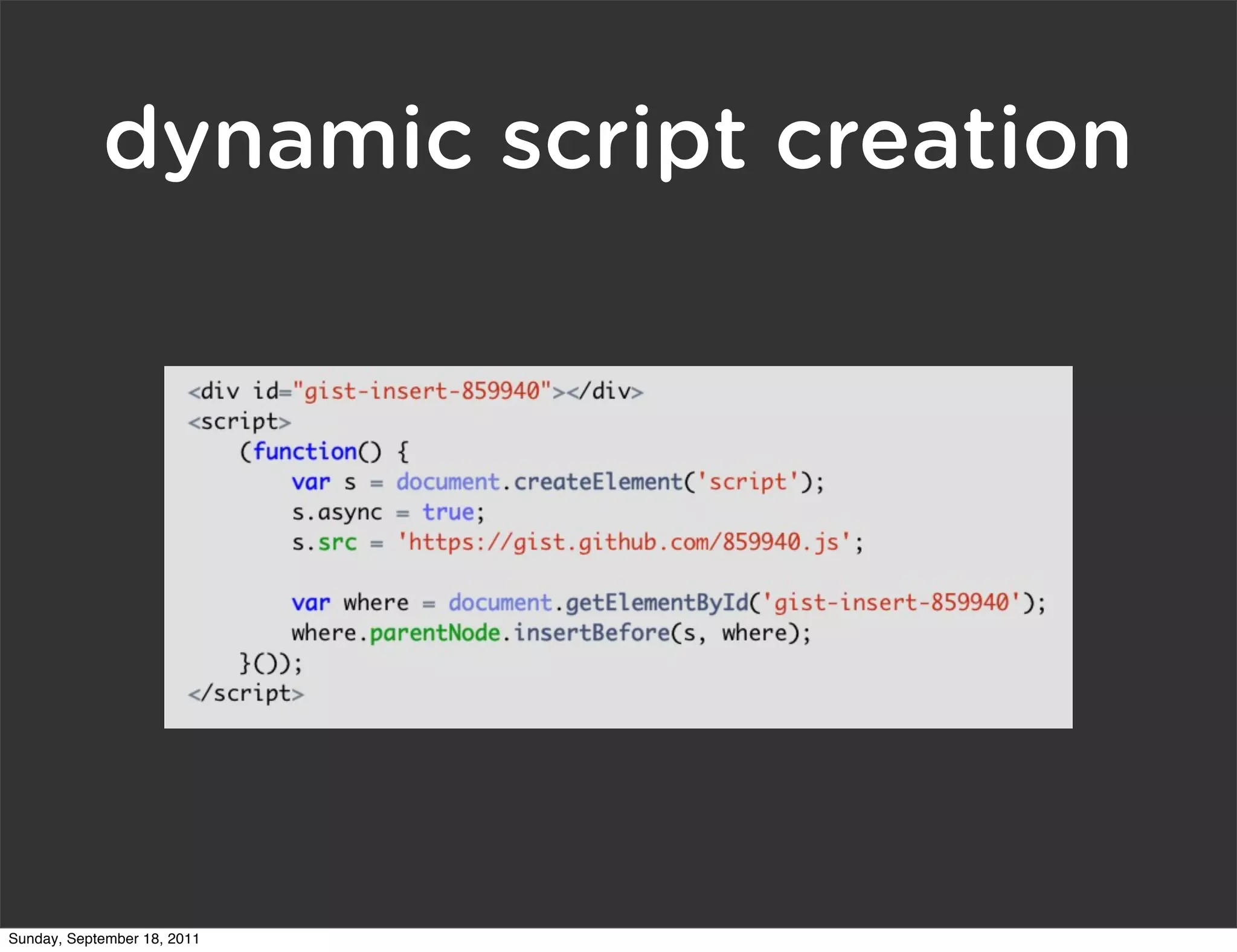Click the code line with div id gist-insert-859940
The width and height of the screenshot is (1237, 952).
tap(416, 391)
